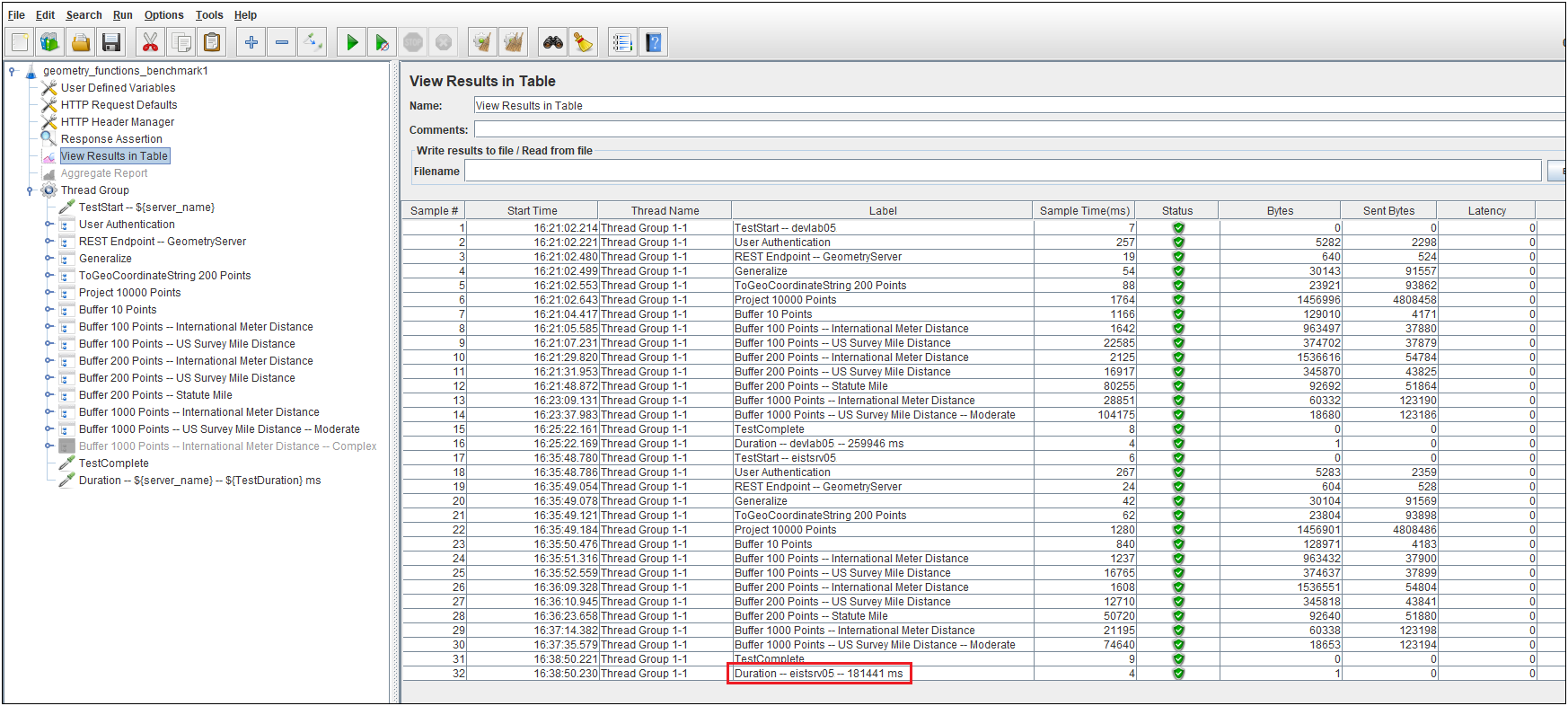Click the Clear single-broom icon
This screenshot has width=1568, height=706.
click(x=483, y=42)
